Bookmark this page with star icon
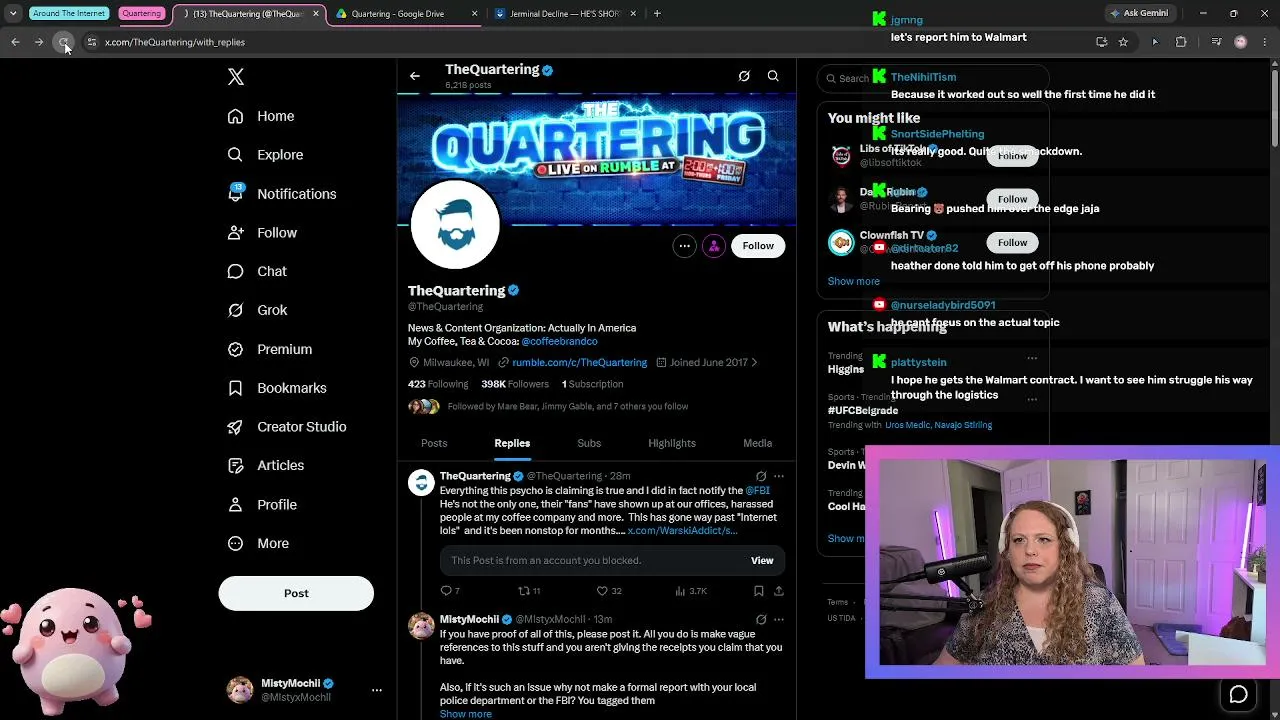The width and height of the screenshot is (1280, 720). (x=1123, y=42)
